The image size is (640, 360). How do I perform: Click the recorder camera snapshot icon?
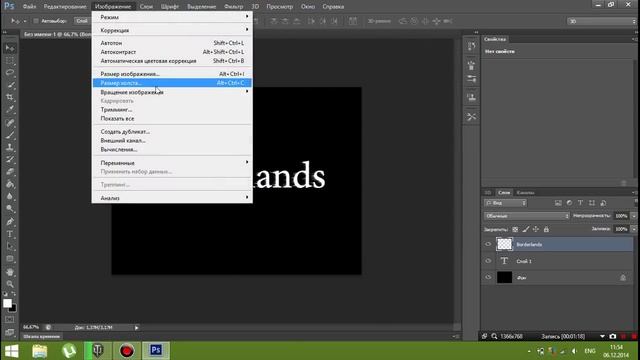pos(613,336)
